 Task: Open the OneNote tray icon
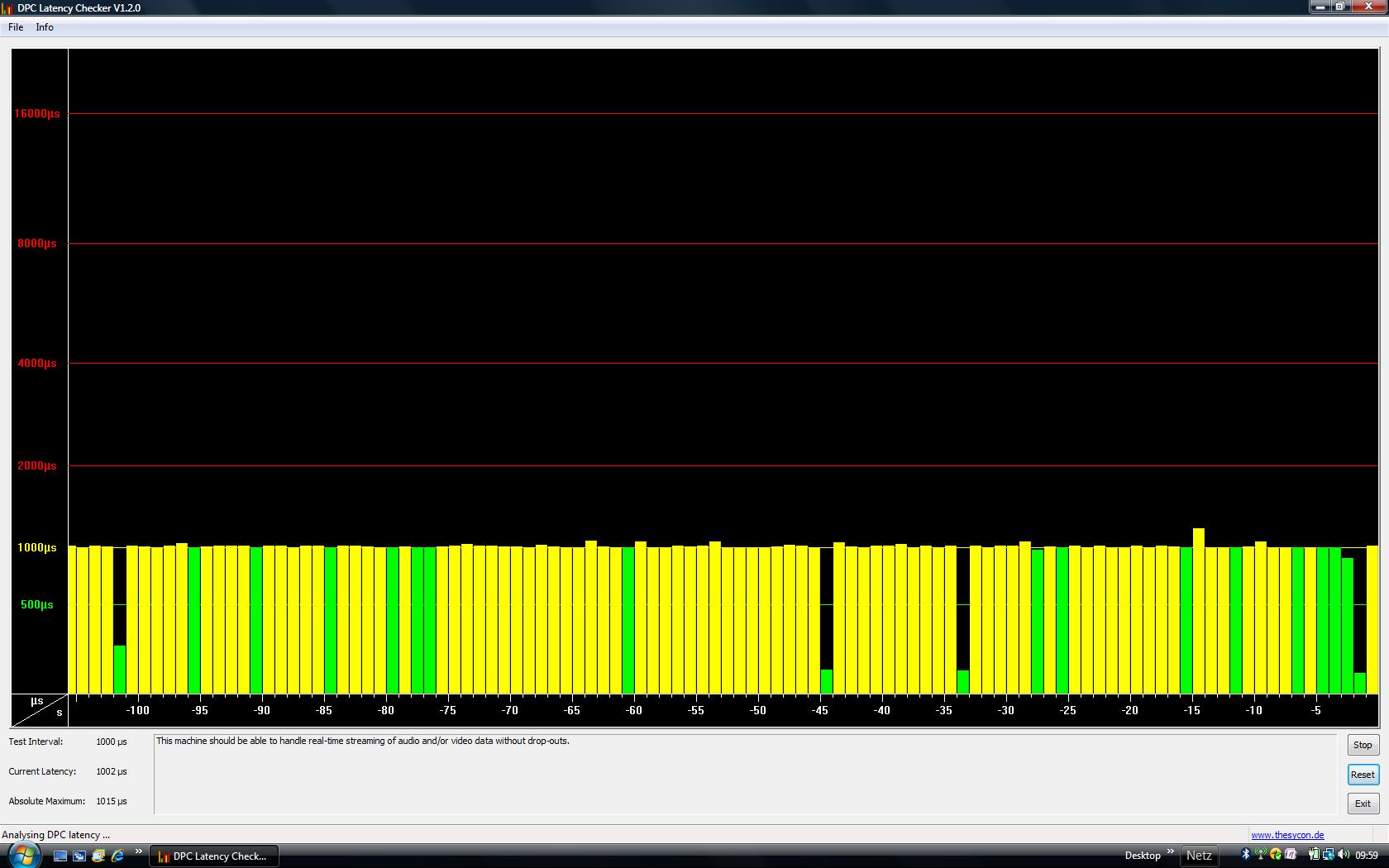(x=1291, y=854)
